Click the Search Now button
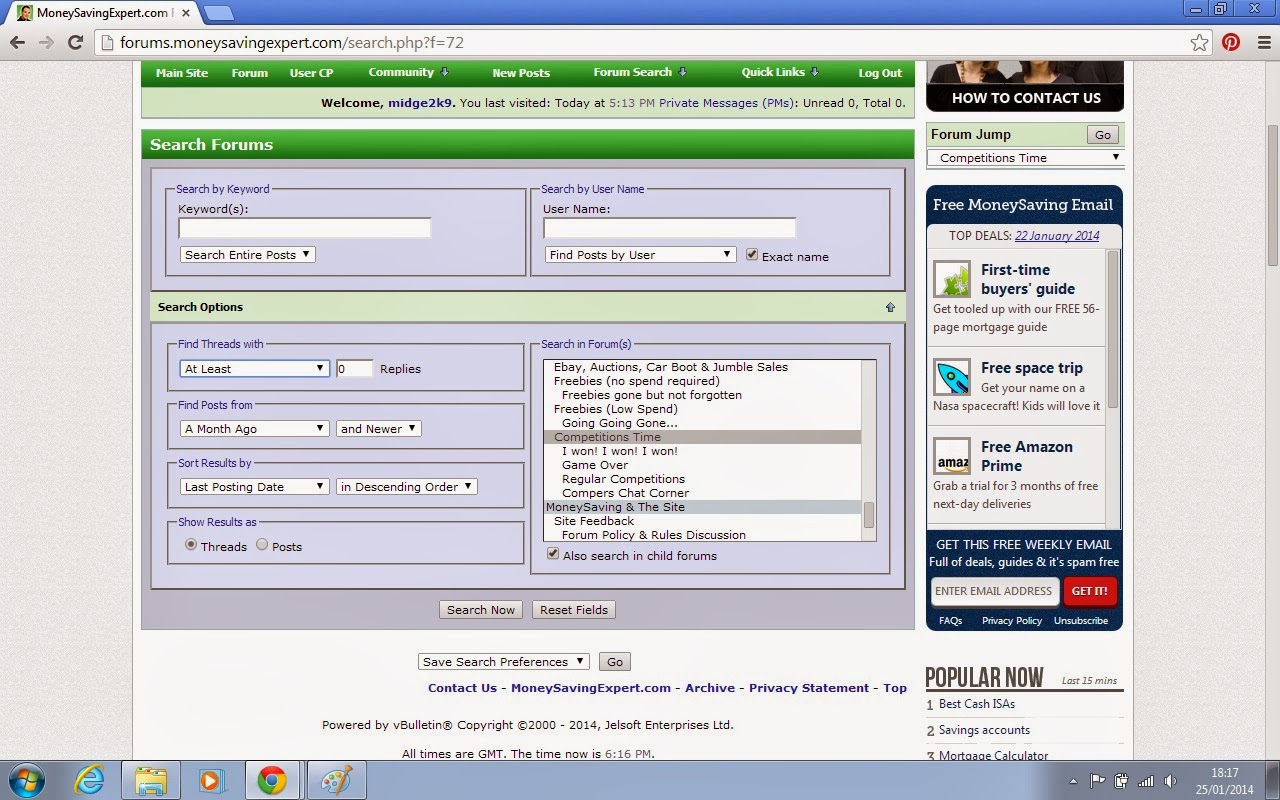Screen dimensions: 1280x800 (x=481, y=610)
